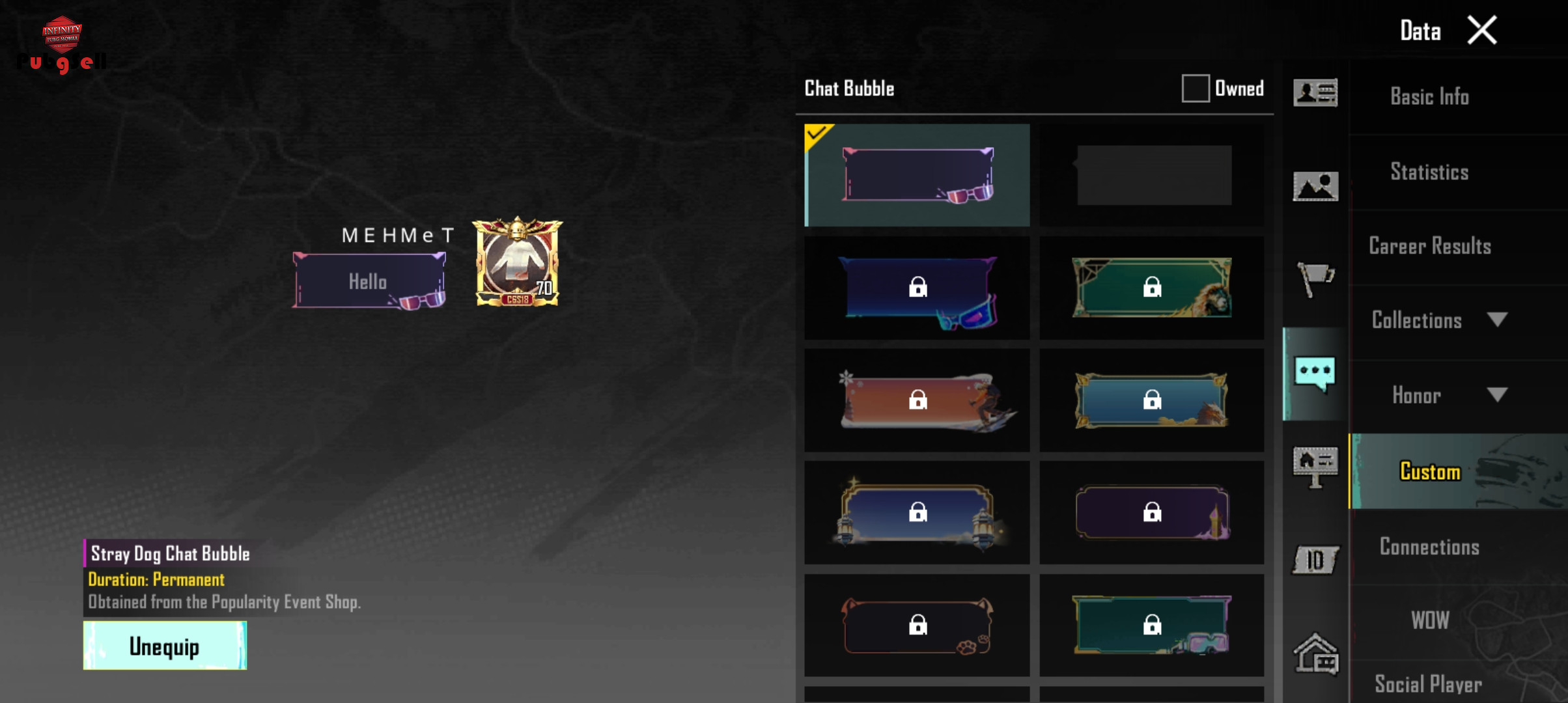Expand the Honor dropdown arrow
Viewport: 1568px width, 703px height.
(1497, 394)
